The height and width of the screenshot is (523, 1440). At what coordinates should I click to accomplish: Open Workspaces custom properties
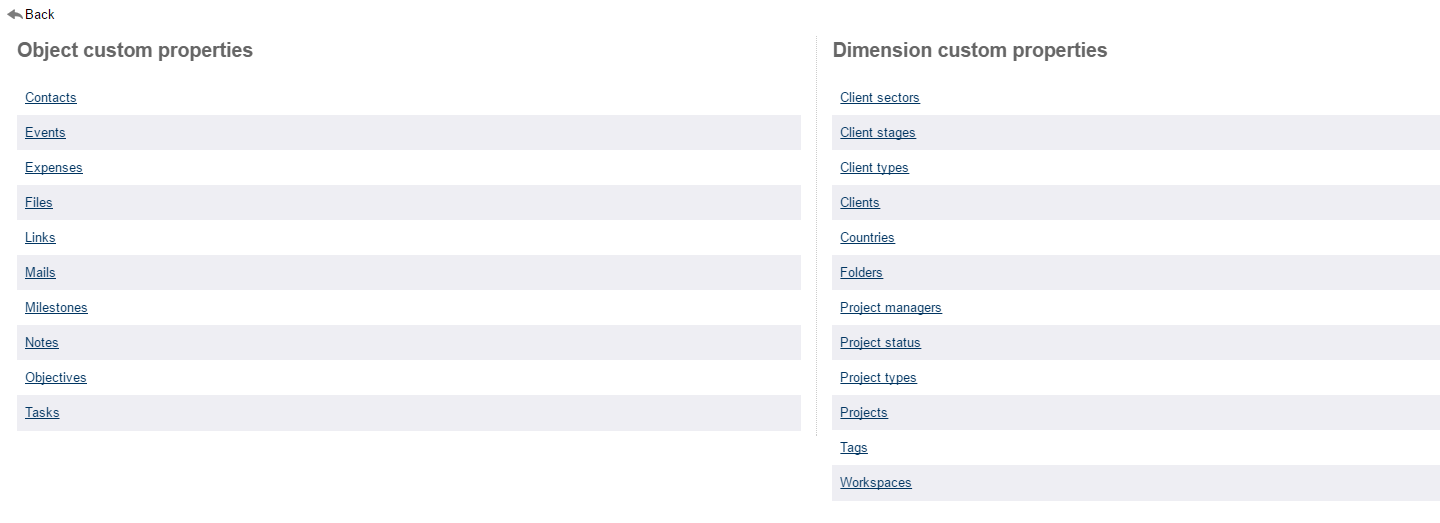click(876, 483)
